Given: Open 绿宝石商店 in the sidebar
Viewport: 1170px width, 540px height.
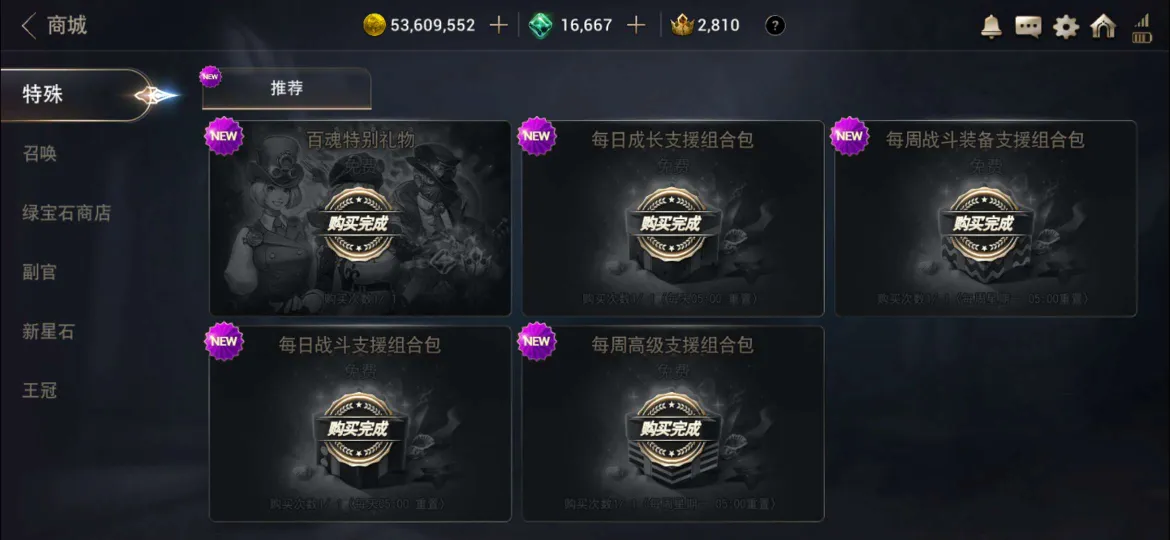Looking at the screenshot, I should [x=66, y=213].
